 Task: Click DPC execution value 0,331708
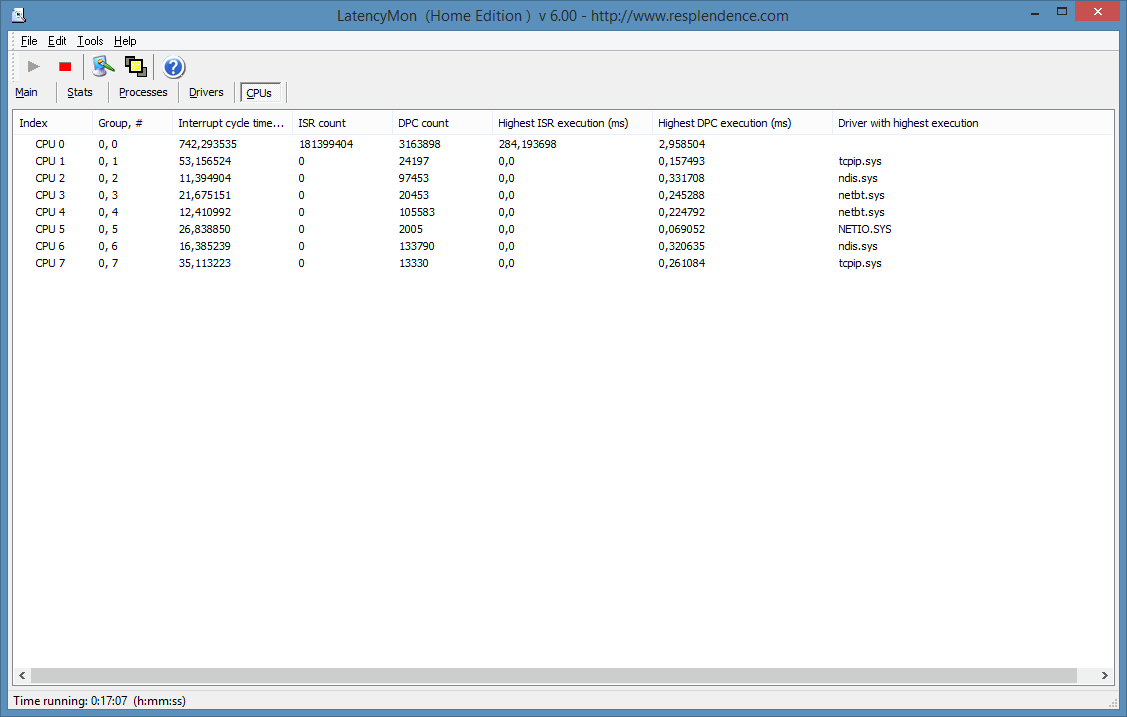pyautogui.click(x=681, y=178)
